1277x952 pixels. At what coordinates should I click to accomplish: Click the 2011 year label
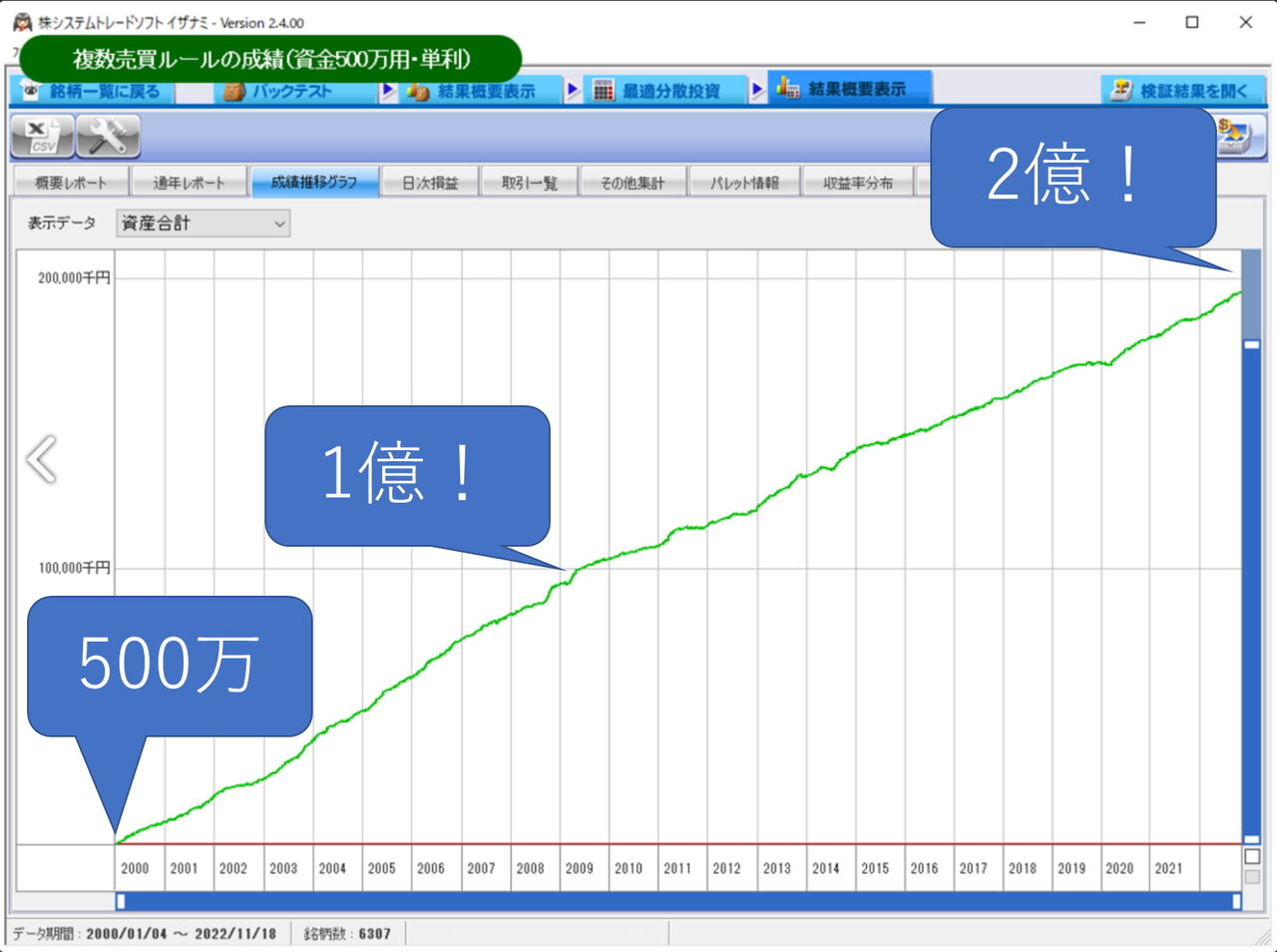(677, 868)
